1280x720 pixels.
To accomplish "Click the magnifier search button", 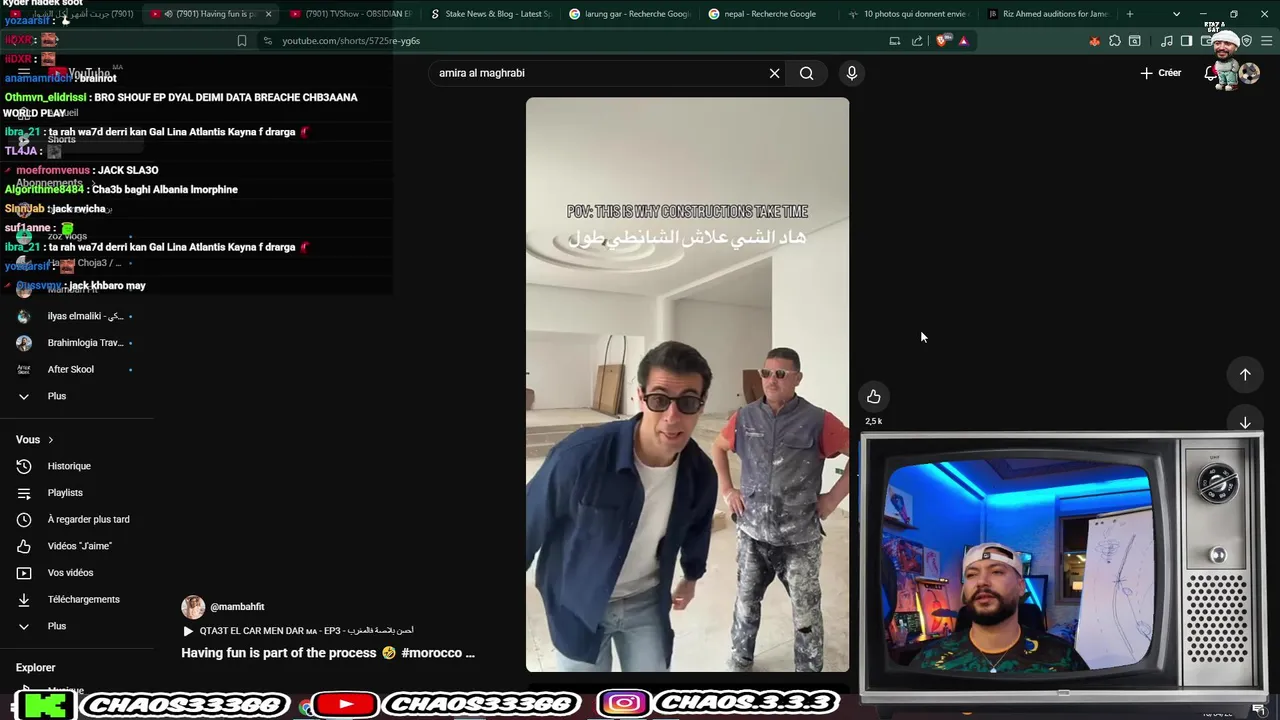I will [x=806, y=73].
